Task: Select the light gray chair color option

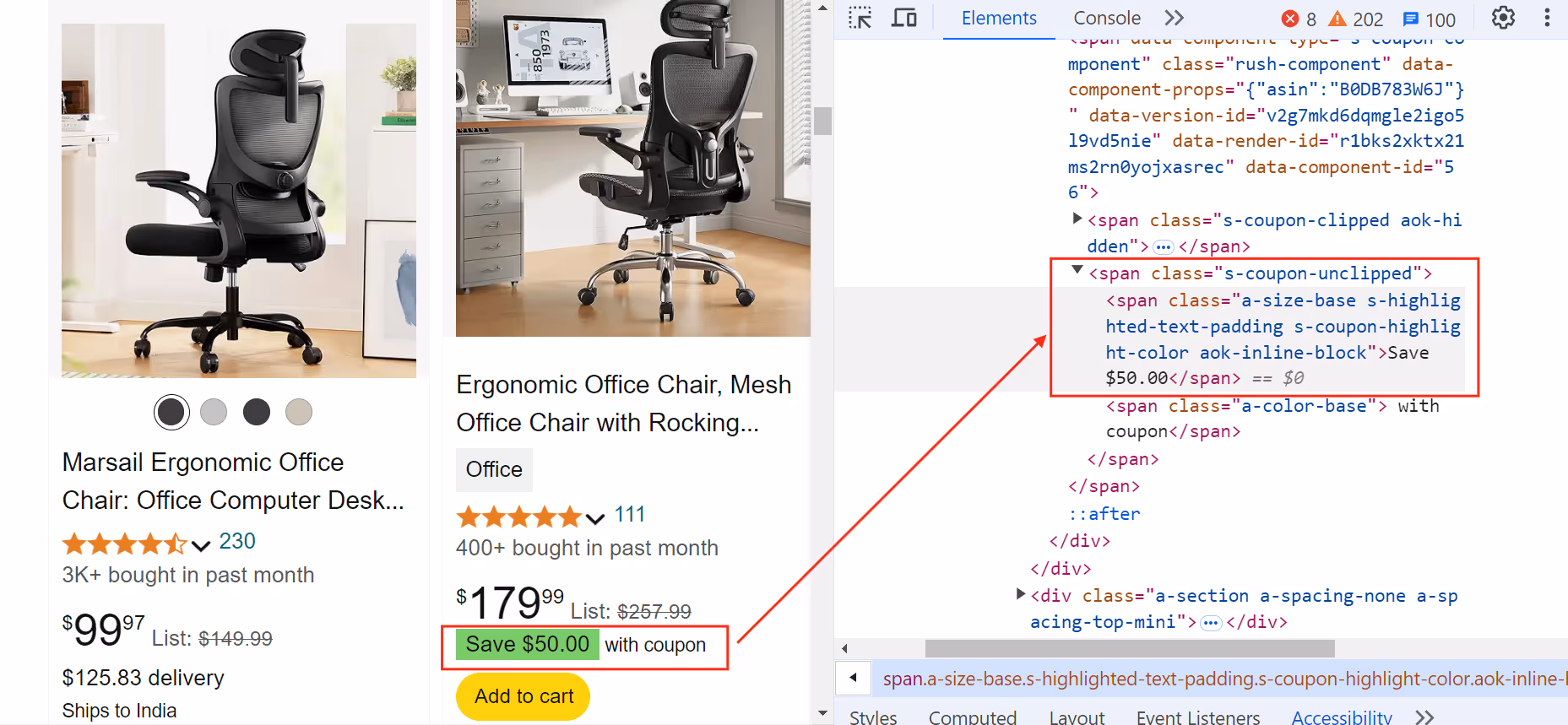Action: [x=214, y=412]
